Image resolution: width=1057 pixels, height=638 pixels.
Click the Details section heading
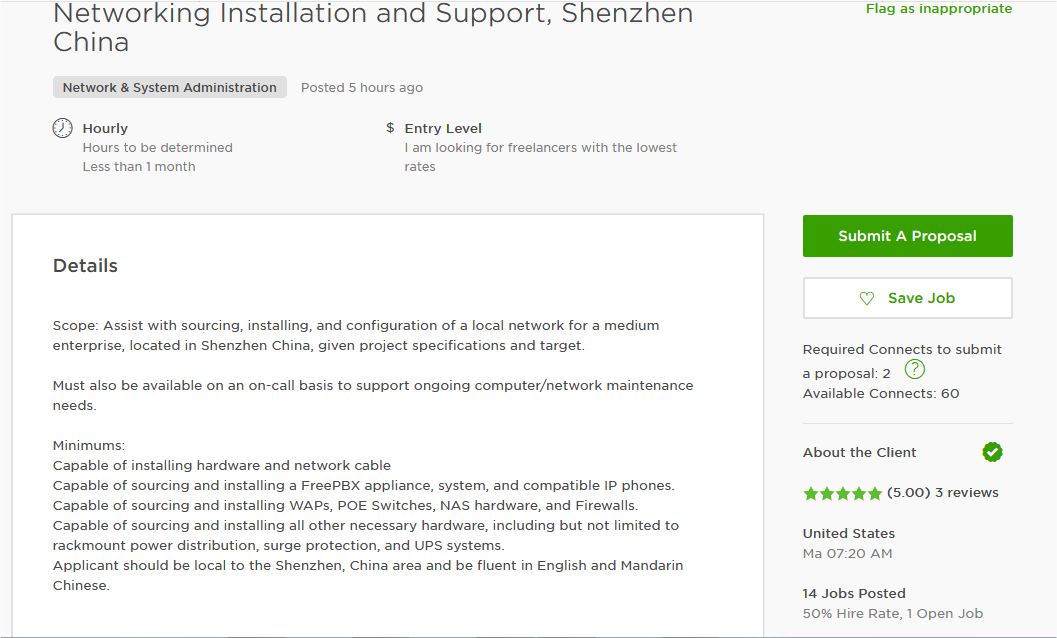pyautogui.click(x=85, y=266)
